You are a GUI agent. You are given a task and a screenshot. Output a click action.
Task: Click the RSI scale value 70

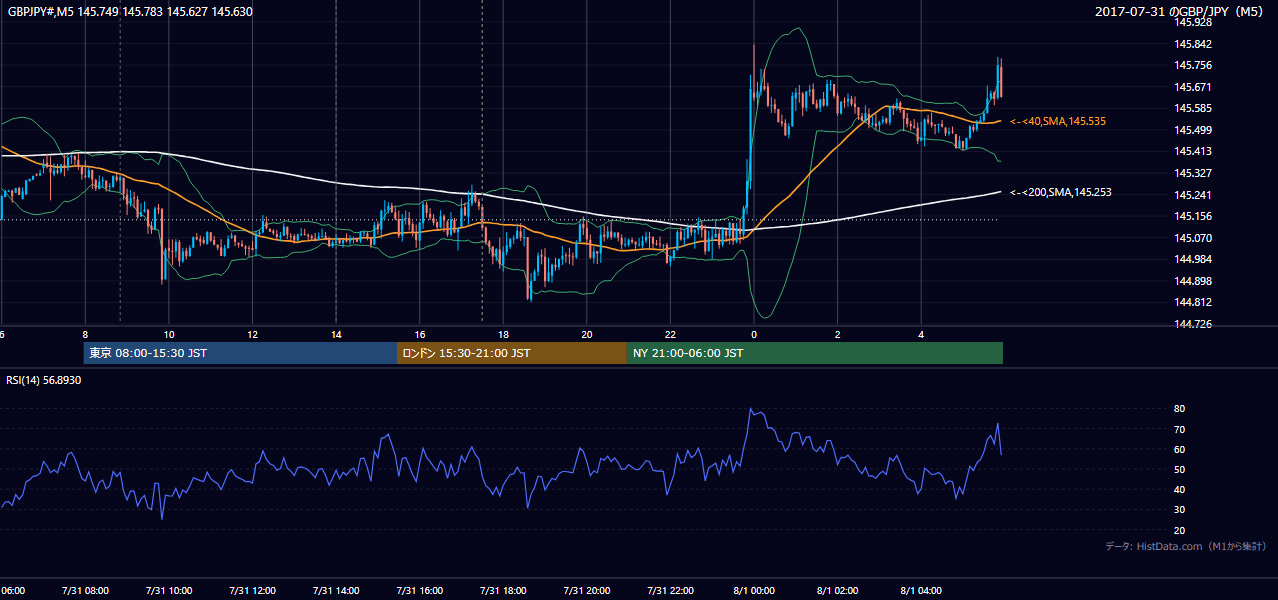[1179, 429]
